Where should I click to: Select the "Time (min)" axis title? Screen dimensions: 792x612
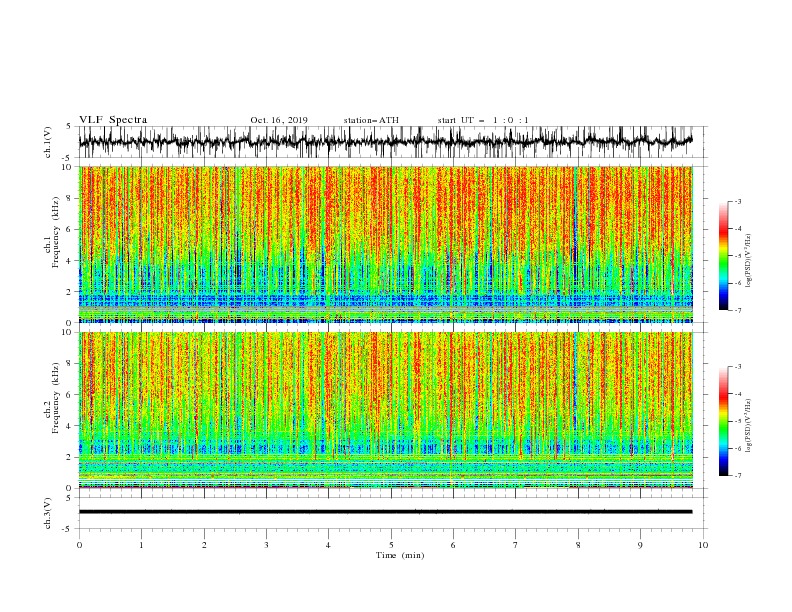(x=400, y=555)
